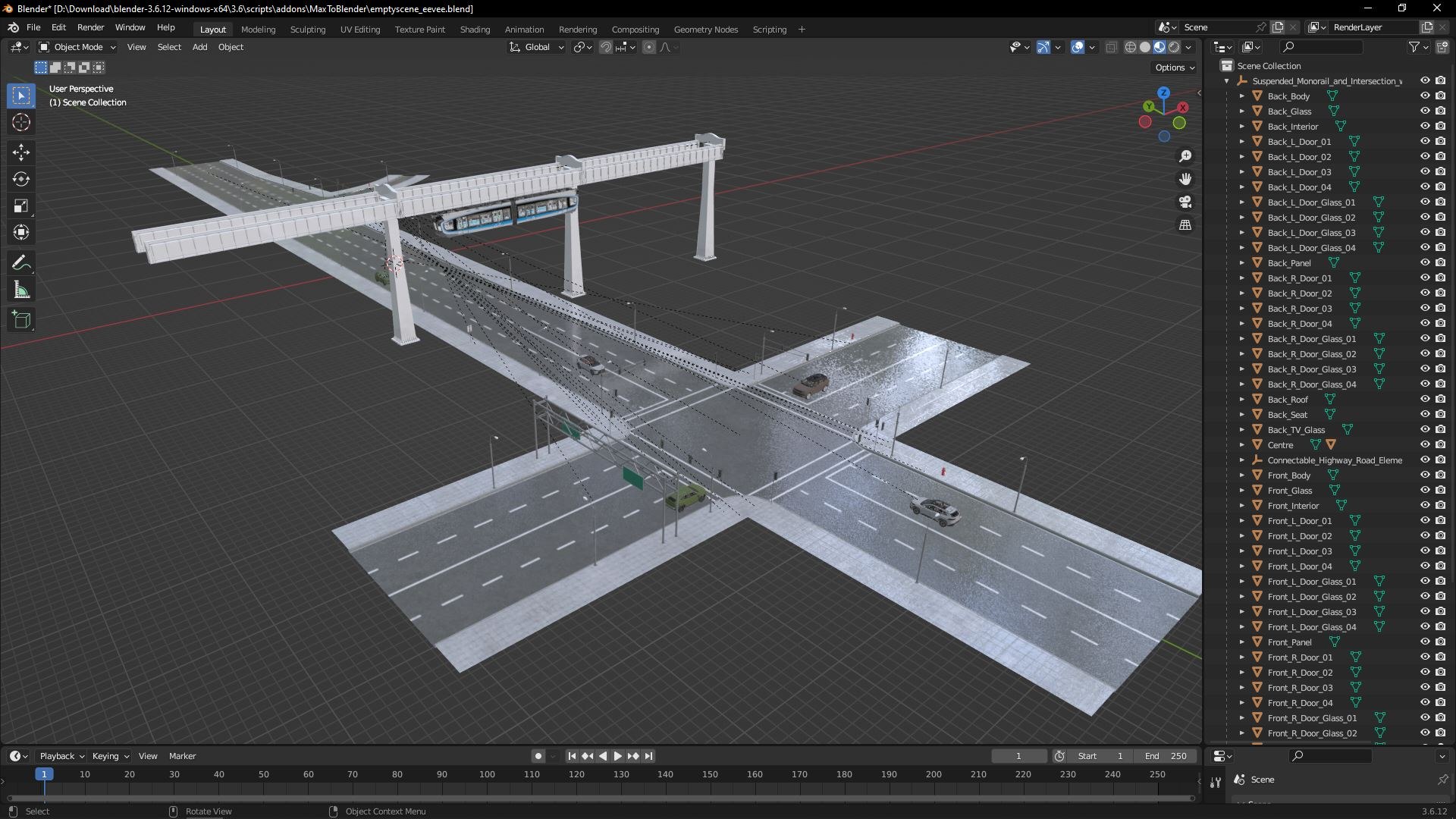Screen dimensions: 1456x819
Task: Toggle X-ray display
Action: point(1111,47)
